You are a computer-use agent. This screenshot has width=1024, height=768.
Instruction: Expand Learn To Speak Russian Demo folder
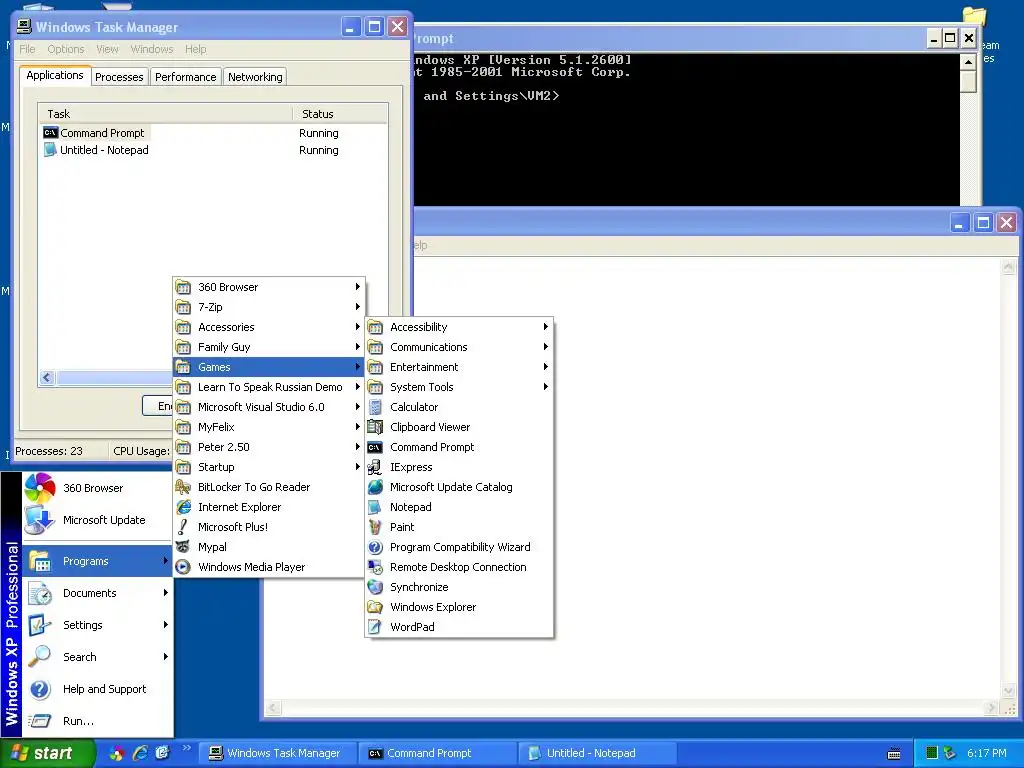(x=268, y=387)
